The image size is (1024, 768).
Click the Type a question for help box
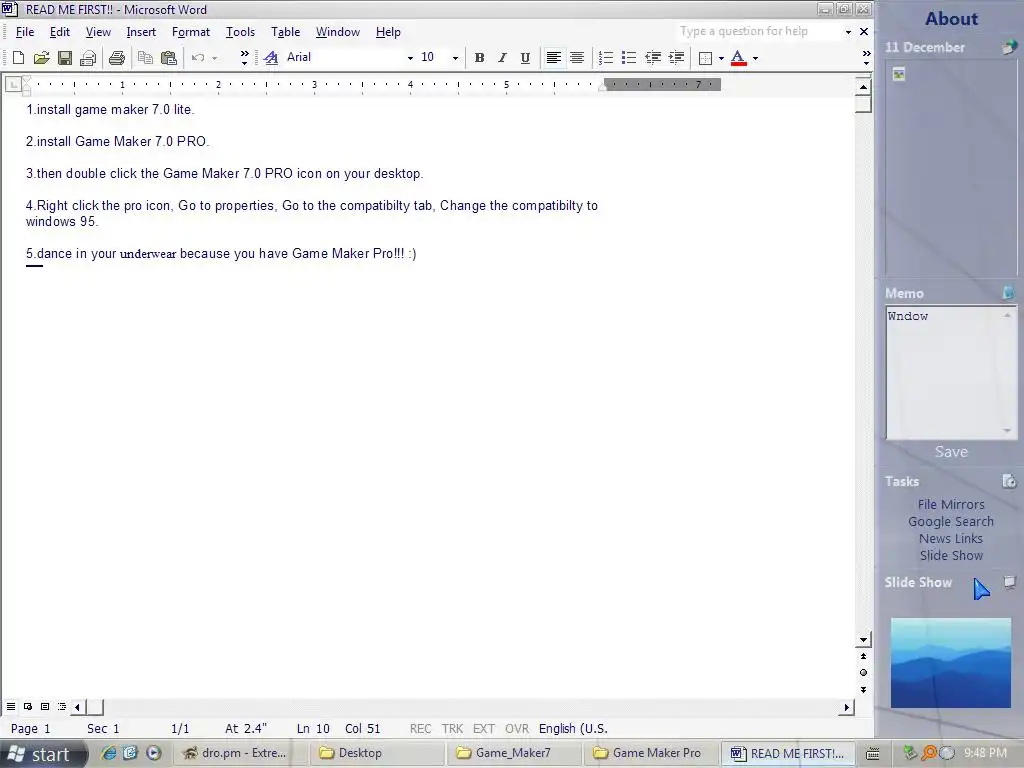(759, 31)
